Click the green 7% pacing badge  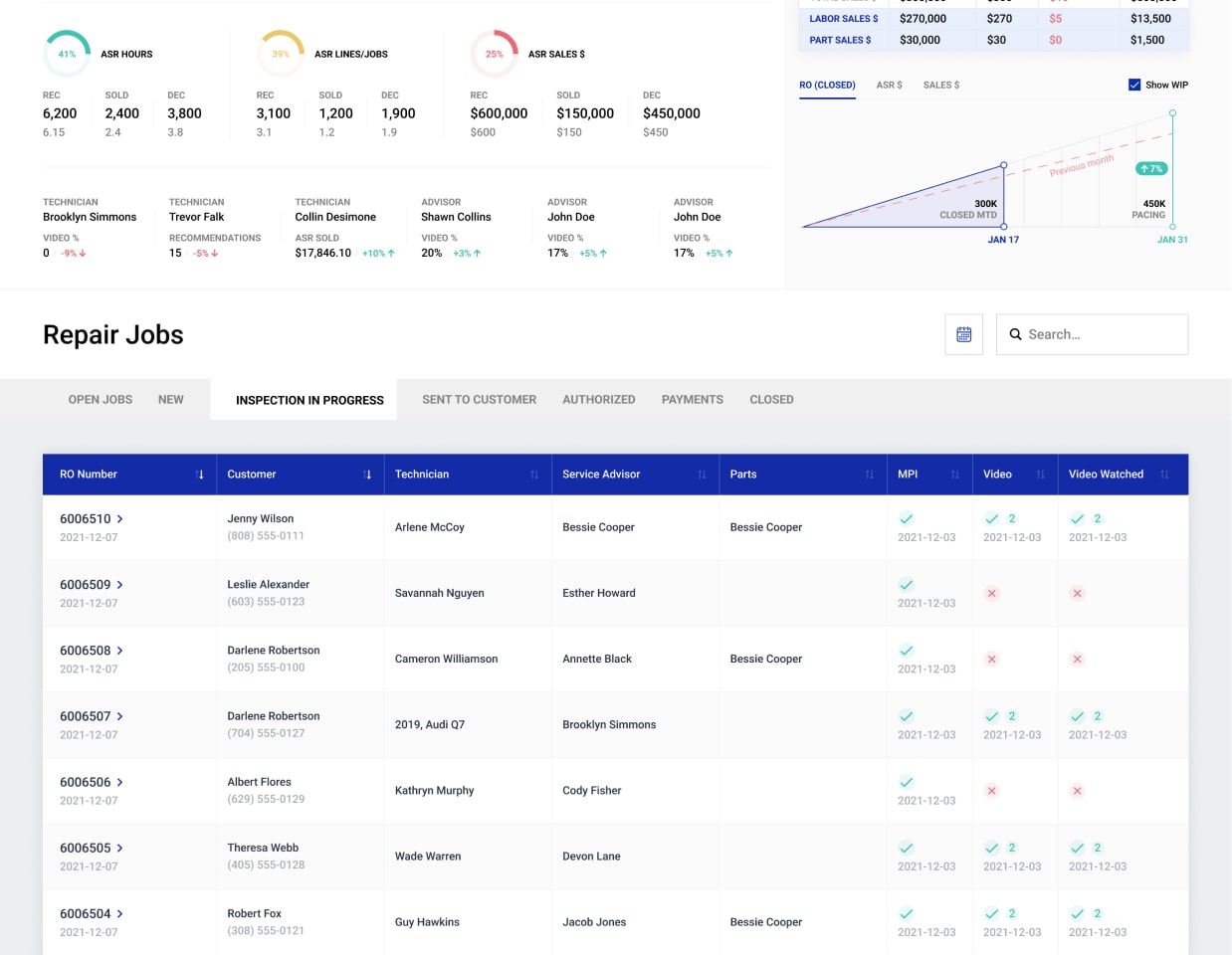click(1150, 168)
